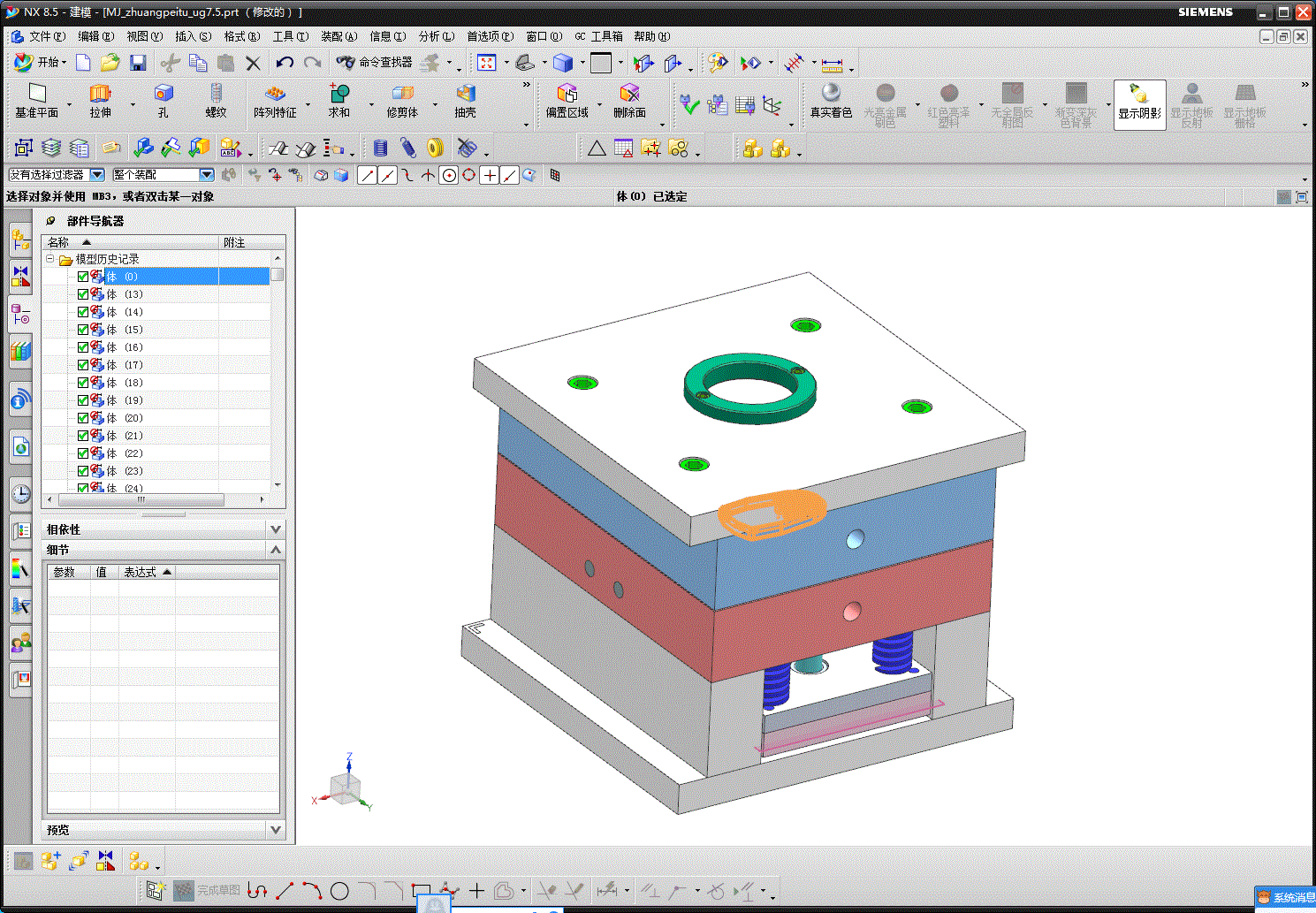Click the 参数 column header
Image resolution: width=1316 pixels, height=913 pixels.
pos(69,572)
